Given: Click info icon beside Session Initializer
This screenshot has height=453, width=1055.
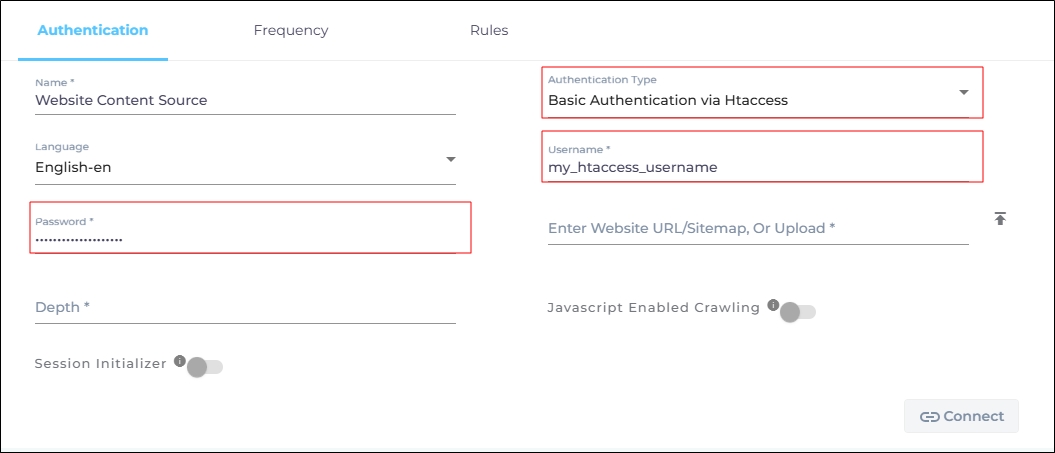Looking at the screenshot, I should (180, 361).
